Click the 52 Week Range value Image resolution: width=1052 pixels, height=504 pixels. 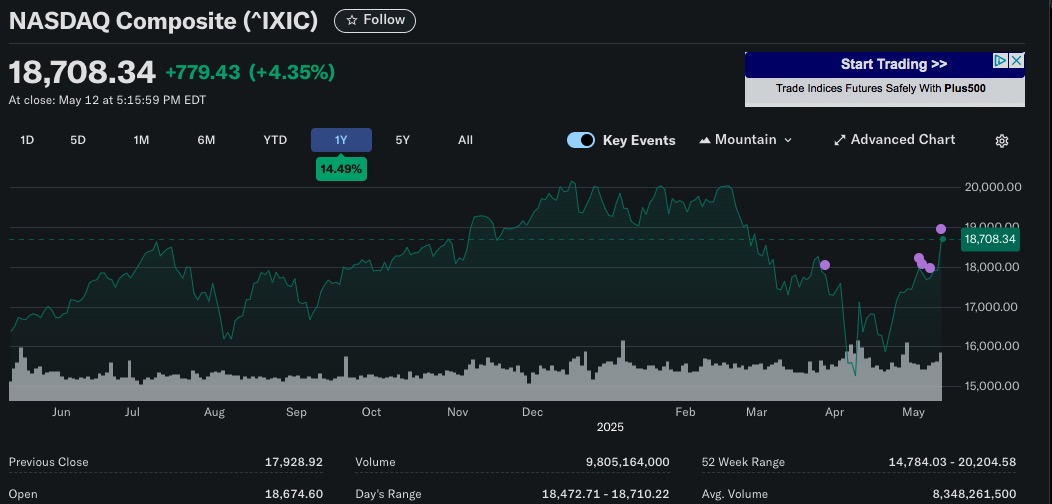pyautogui.click(x=952, y=462)
